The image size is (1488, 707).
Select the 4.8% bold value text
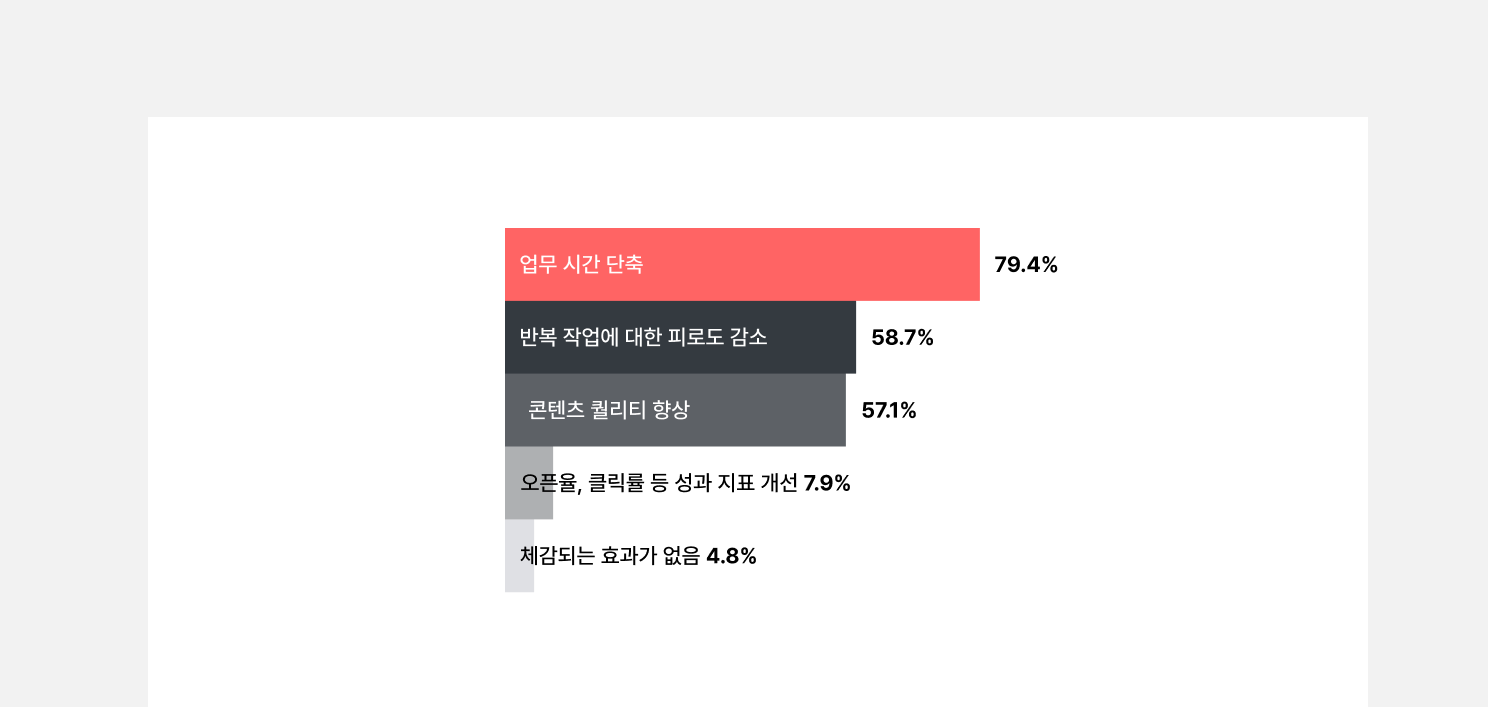pyautogui.click(x=732, y=556)
